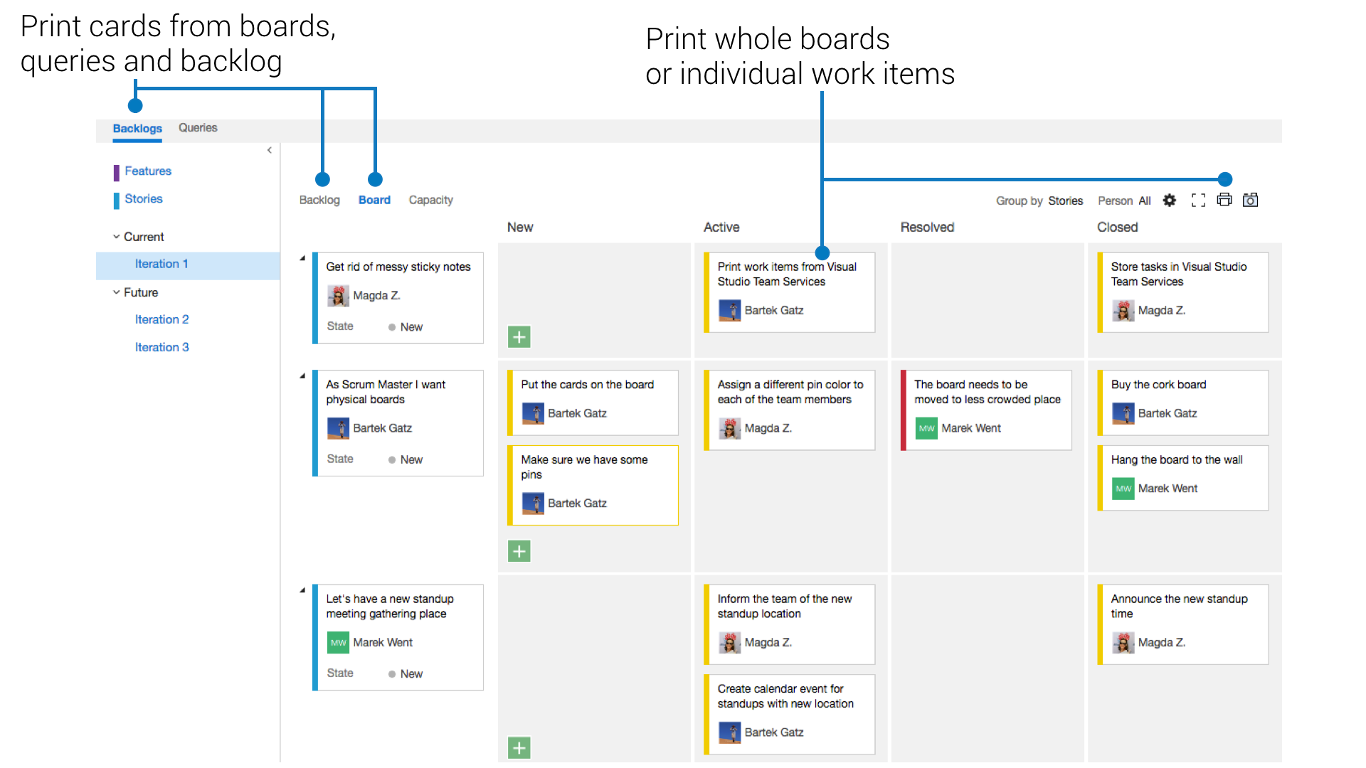Open 'Make sure we have some pins' card title

tap(584, 467)
